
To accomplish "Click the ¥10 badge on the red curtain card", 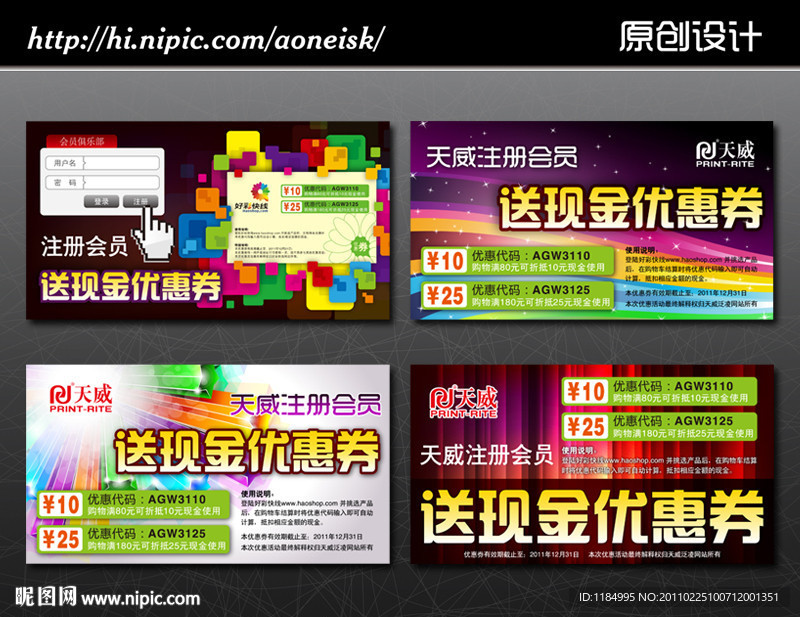I will click(586, 392).
